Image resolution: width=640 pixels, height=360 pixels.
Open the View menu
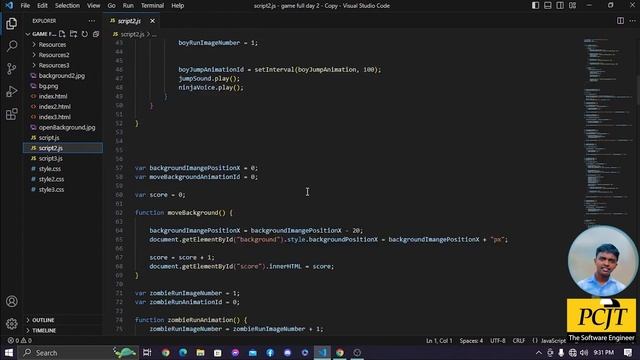click(x=93, y=6)
